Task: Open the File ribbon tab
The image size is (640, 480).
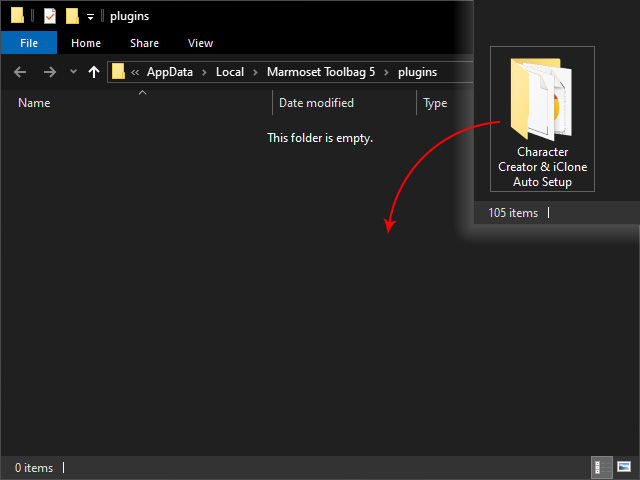Action: pyautogui.click(x=29, y=43)
